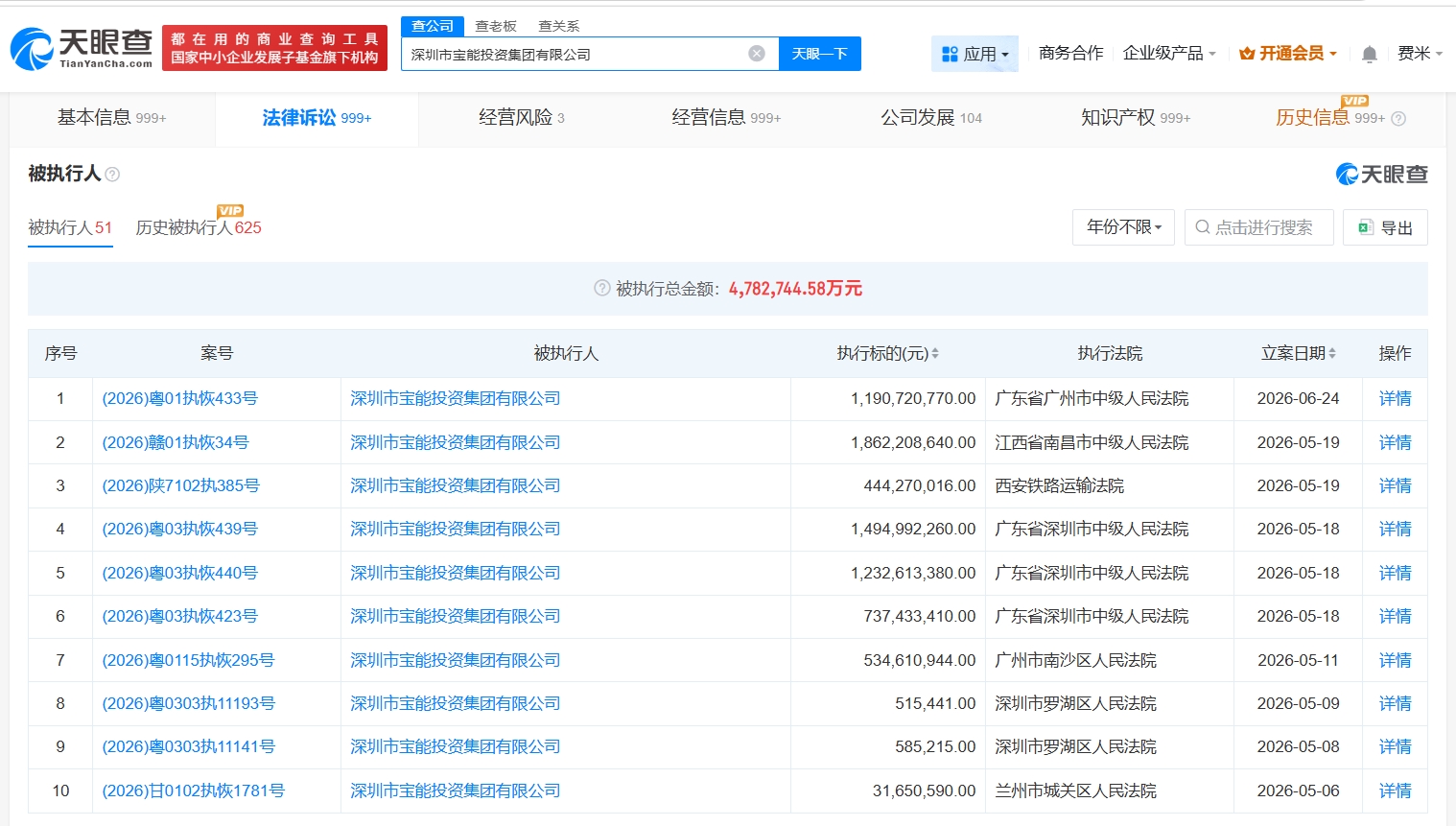The width and height of the screenshot is (1456, 826).
Task: Open the user account menu 贾米
Action: point(1421,54)
